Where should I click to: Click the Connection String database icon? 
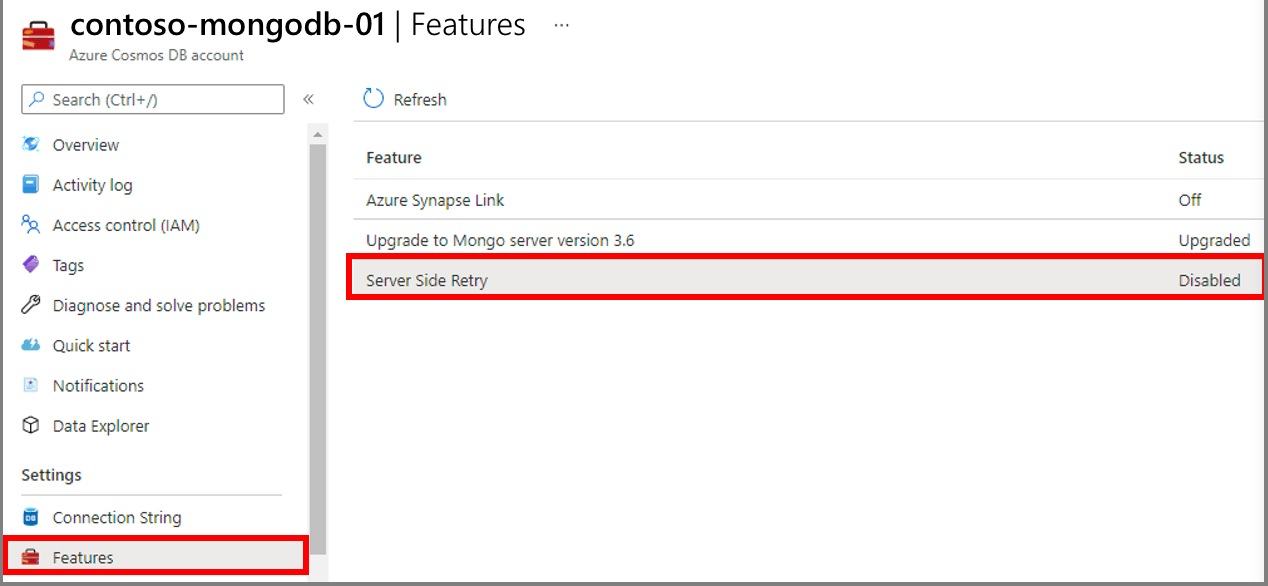(31, 517)
